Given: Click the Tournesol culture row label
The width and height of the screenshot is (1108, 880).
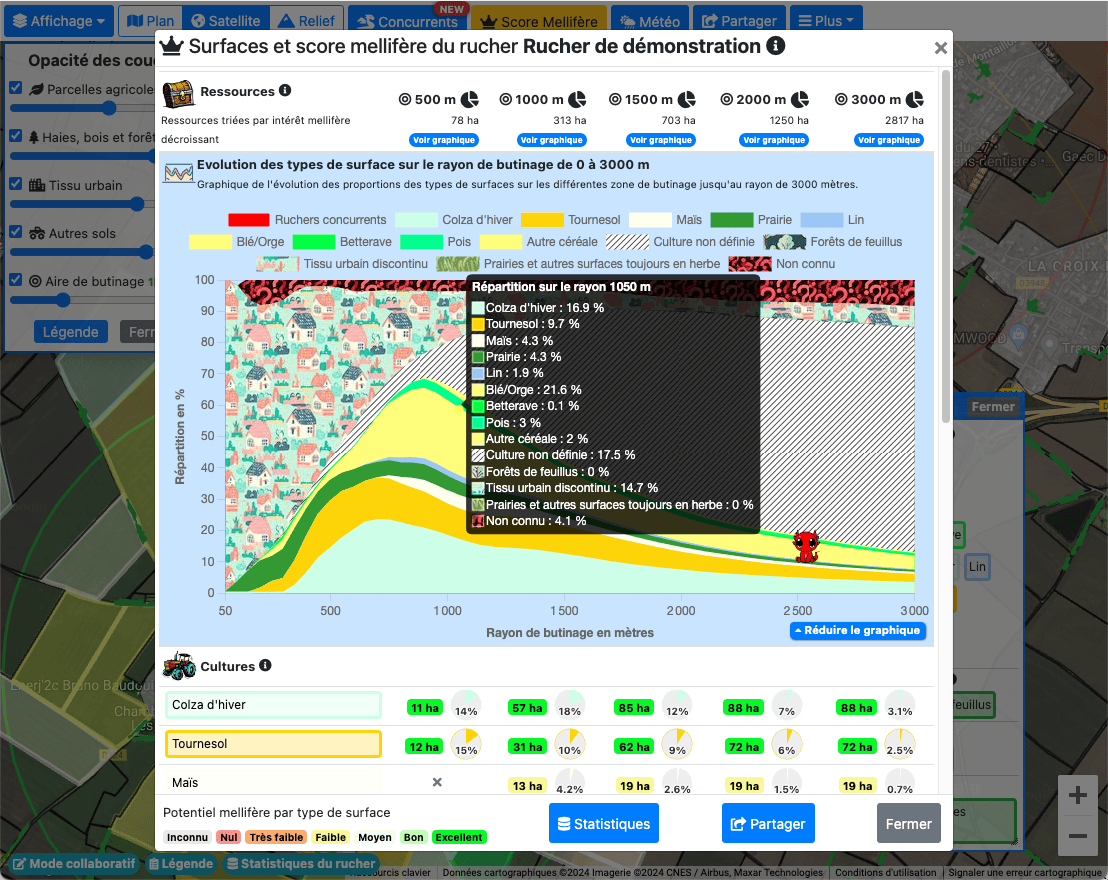Looking at the screenshot, I should [273, 744].
